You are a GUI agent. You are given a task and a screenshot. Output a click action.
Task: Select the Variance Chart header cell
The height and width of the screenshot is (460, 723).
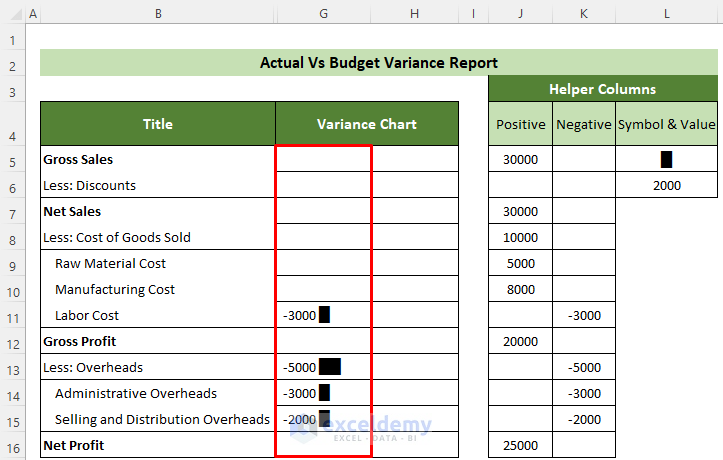click(366, 124)
